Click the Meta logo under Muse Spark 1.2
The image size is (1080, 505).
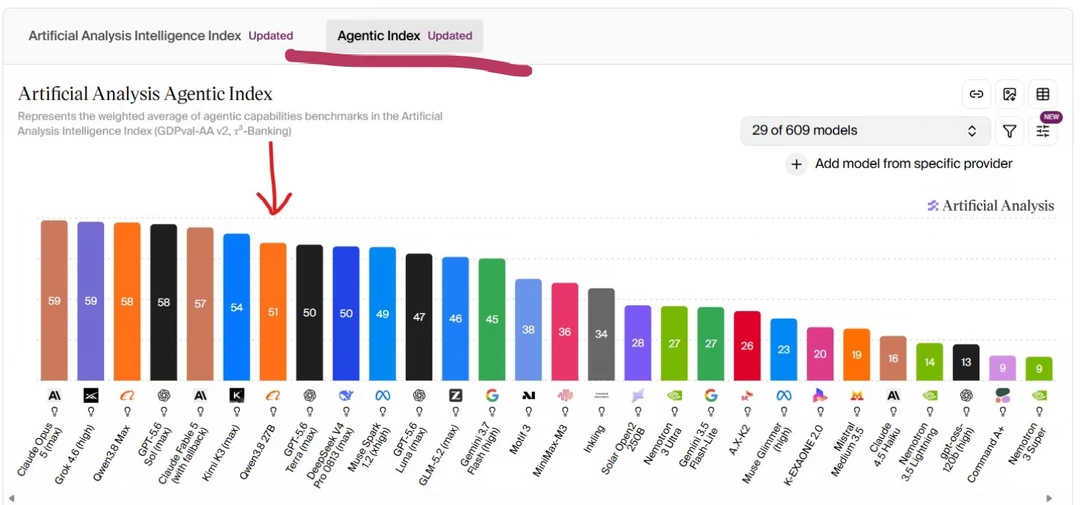[x=382, y=395]
